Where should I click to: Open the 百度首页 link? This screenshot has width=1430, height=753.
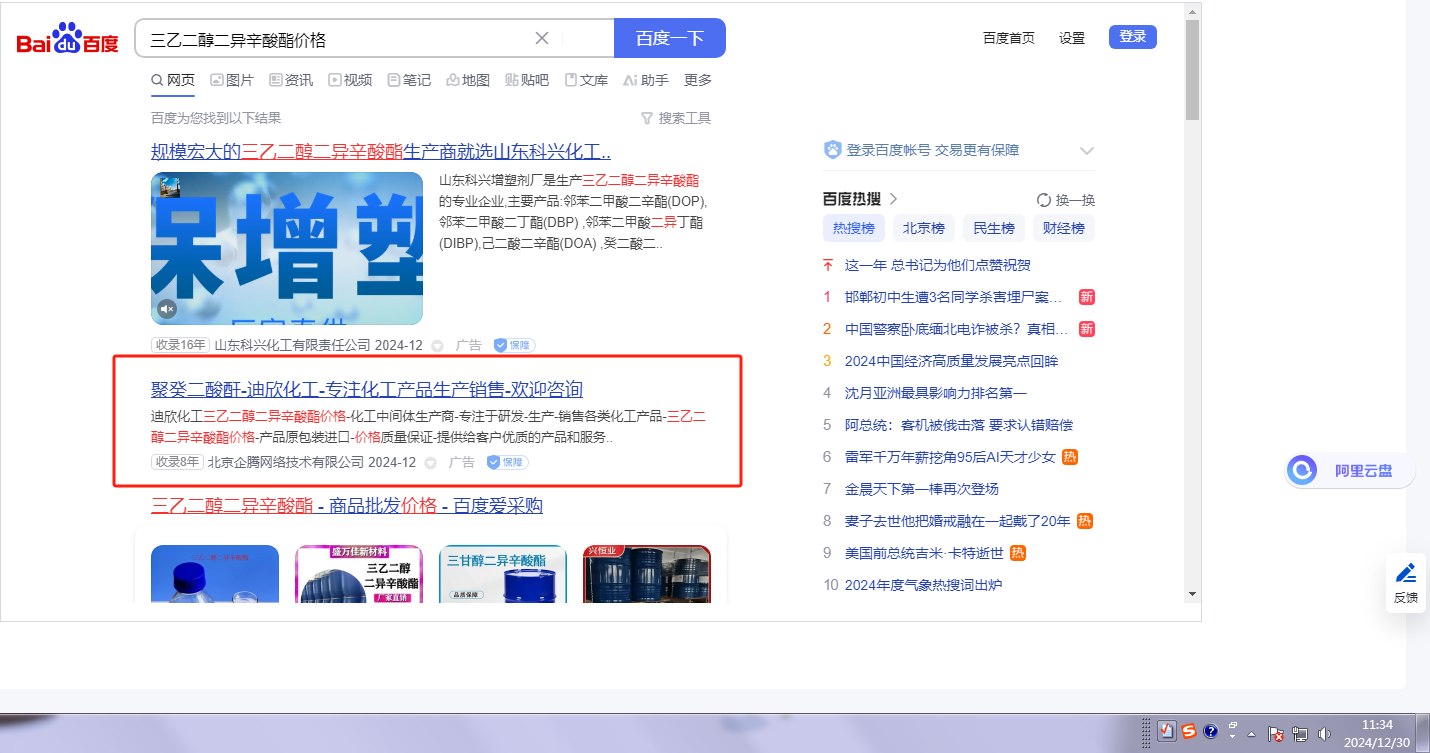[x=1009, y=38]
